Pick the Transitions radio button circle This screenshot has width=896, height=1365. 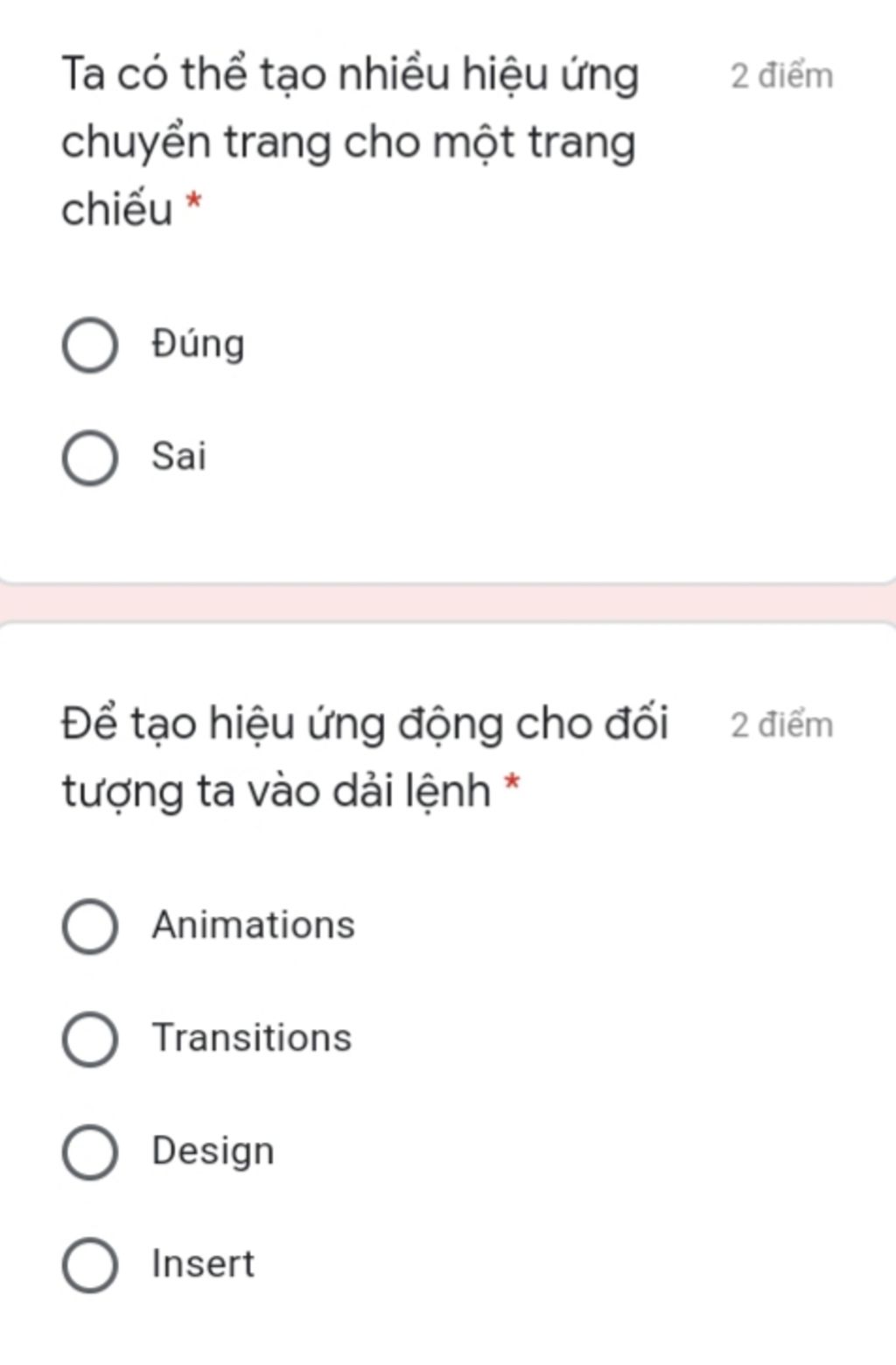click(90, 1039)
